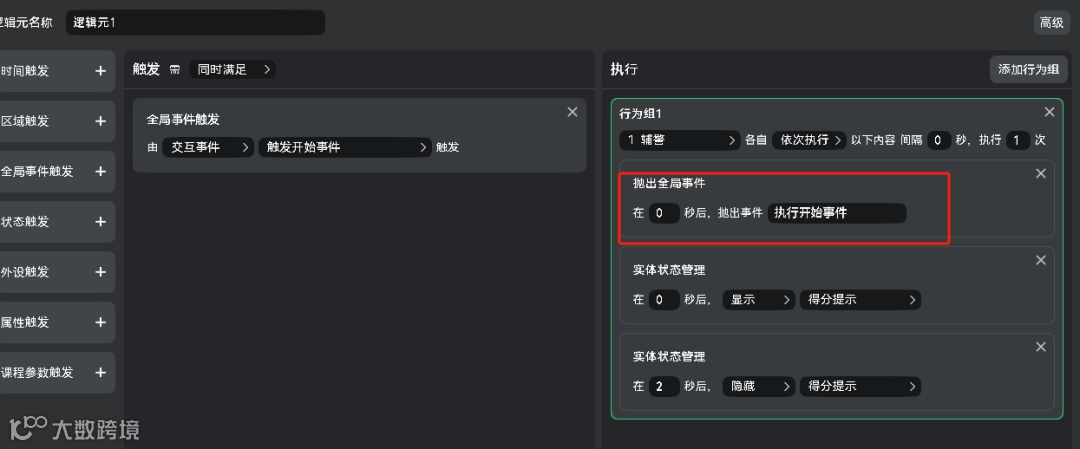1080x449 pixels.
Task: Add a 状态触发 trigger via plus icon
Action: click(100, 222)
